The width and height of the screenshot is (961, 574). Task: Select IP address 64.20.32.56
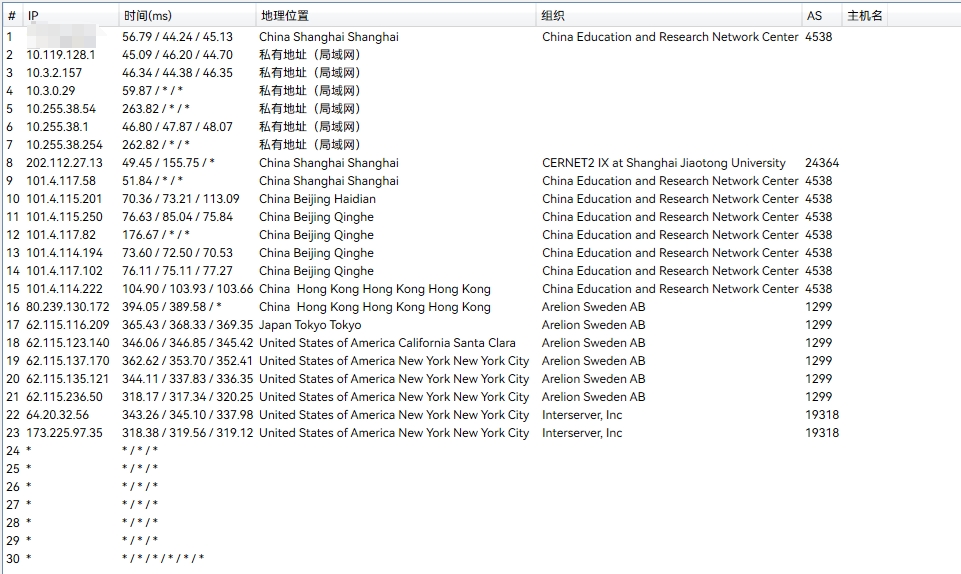click(57, 415)
